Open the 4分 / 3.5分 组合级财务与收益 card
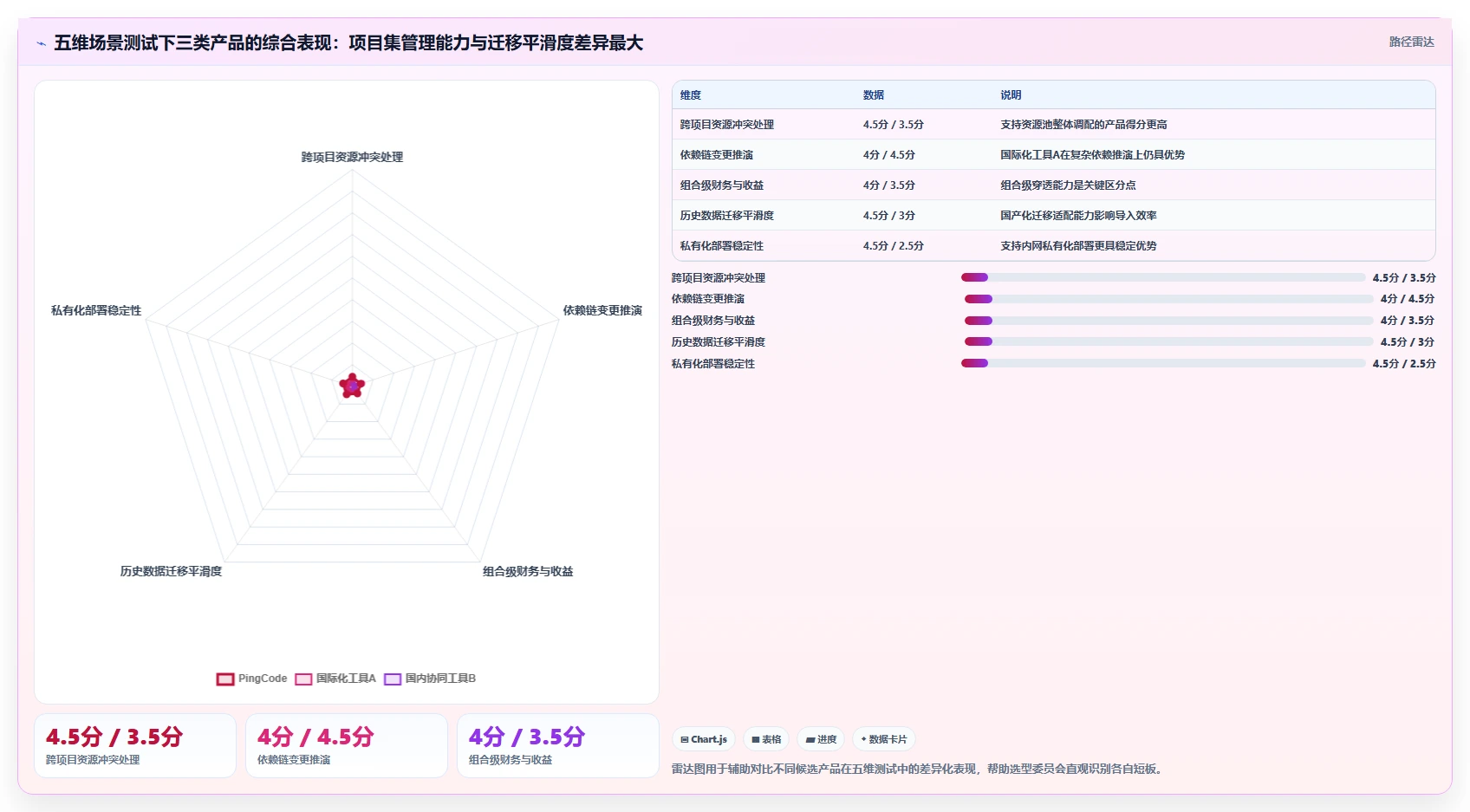The width and height of the screenshot is (1470, 812). click(558, 746)
